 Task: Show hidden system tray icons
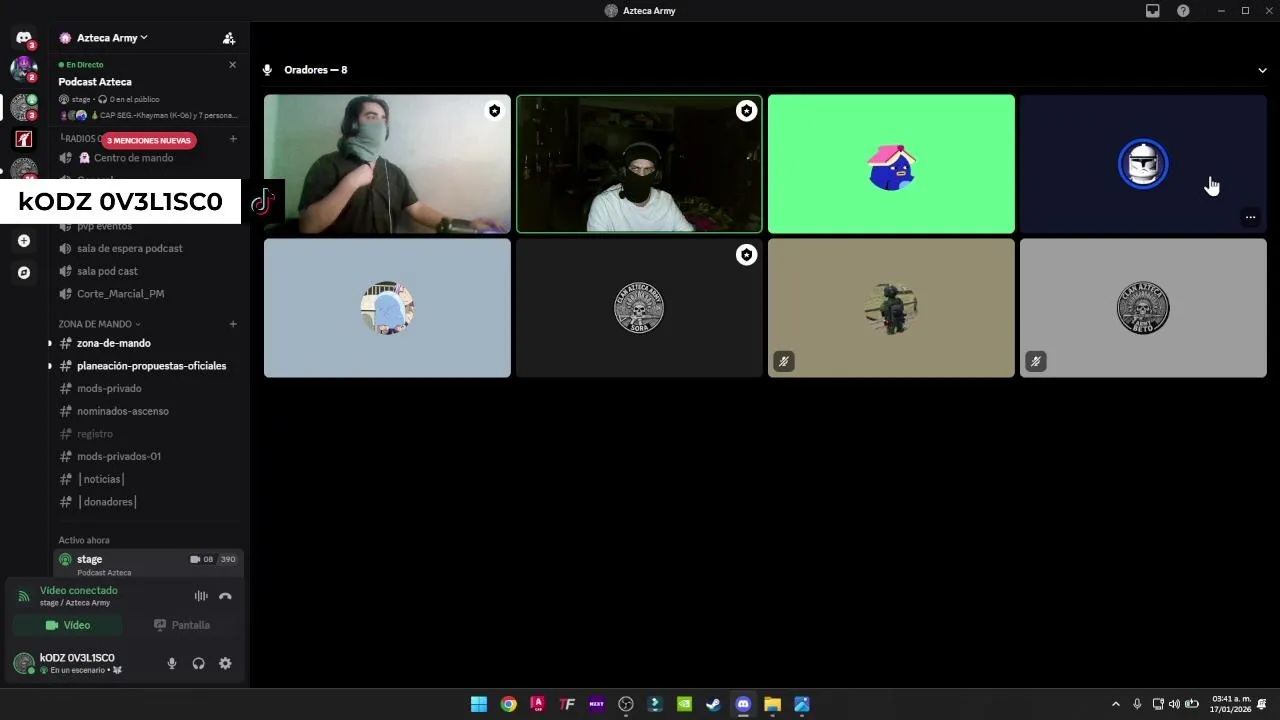point(1116,704)
